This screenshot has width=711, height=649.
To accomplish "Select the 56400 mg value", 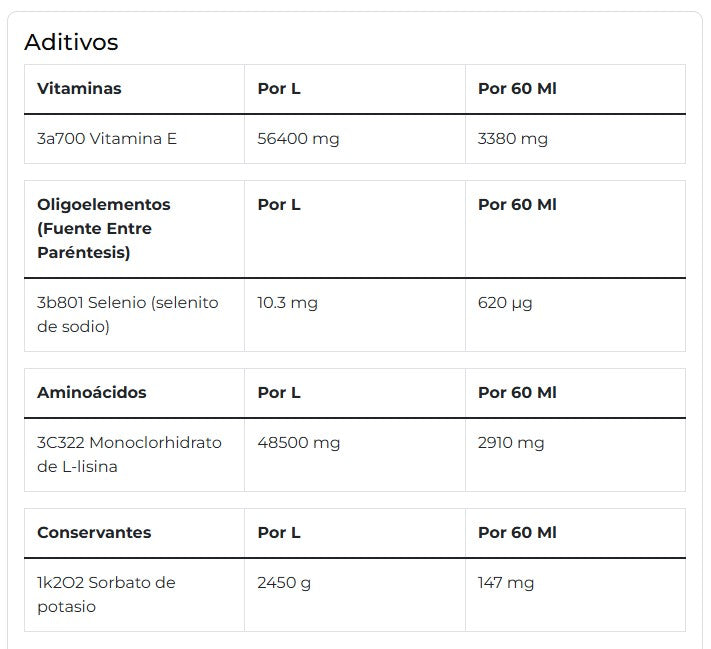I will (x=298, y=138).
